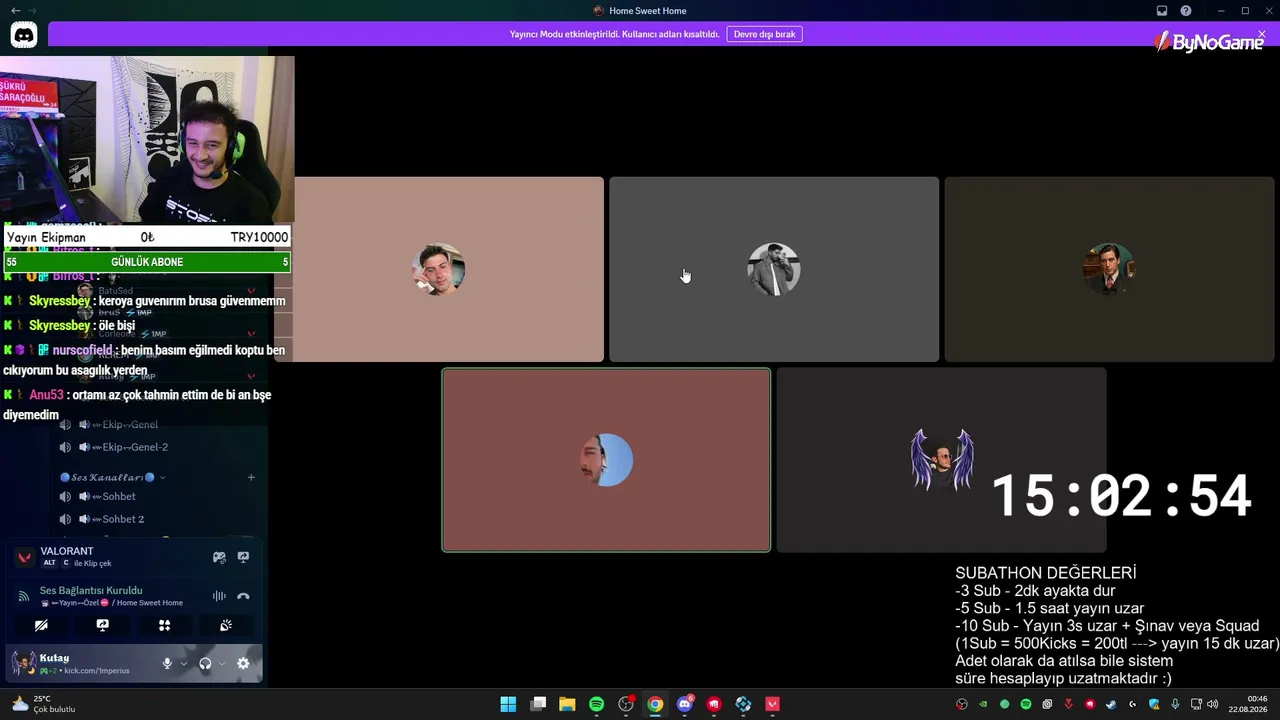Select the call tile with tuxedo avatar
Image resolution: width=1280 pixels, height=720 pixels.
click(x=1109, y=269)
